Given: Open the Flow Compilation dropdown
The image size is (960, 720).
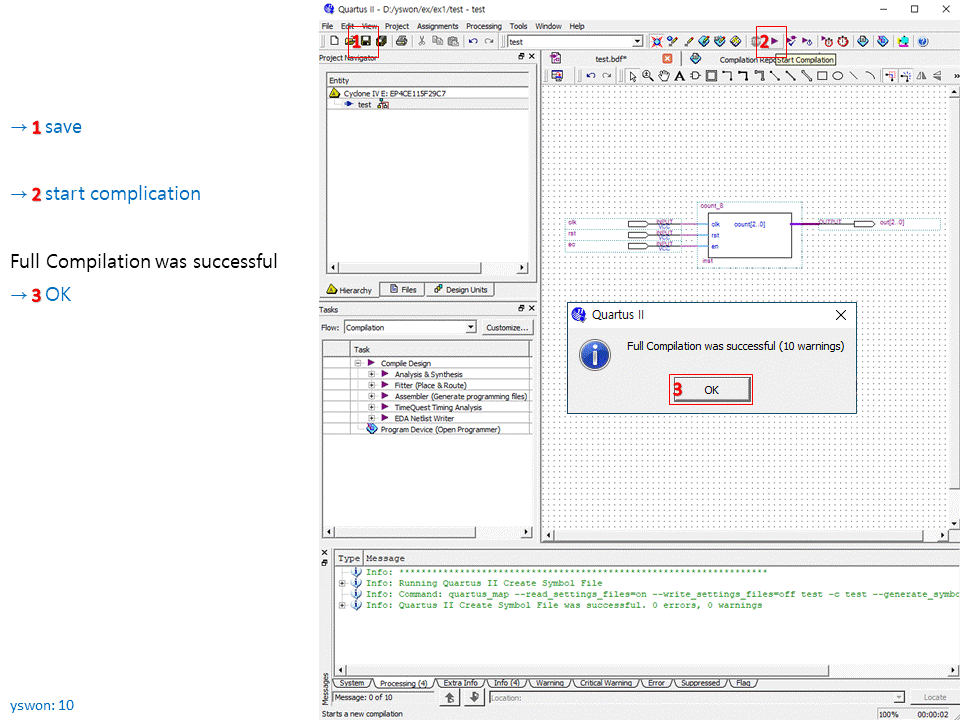Looking at the screenshot, I should pos(470,328).
